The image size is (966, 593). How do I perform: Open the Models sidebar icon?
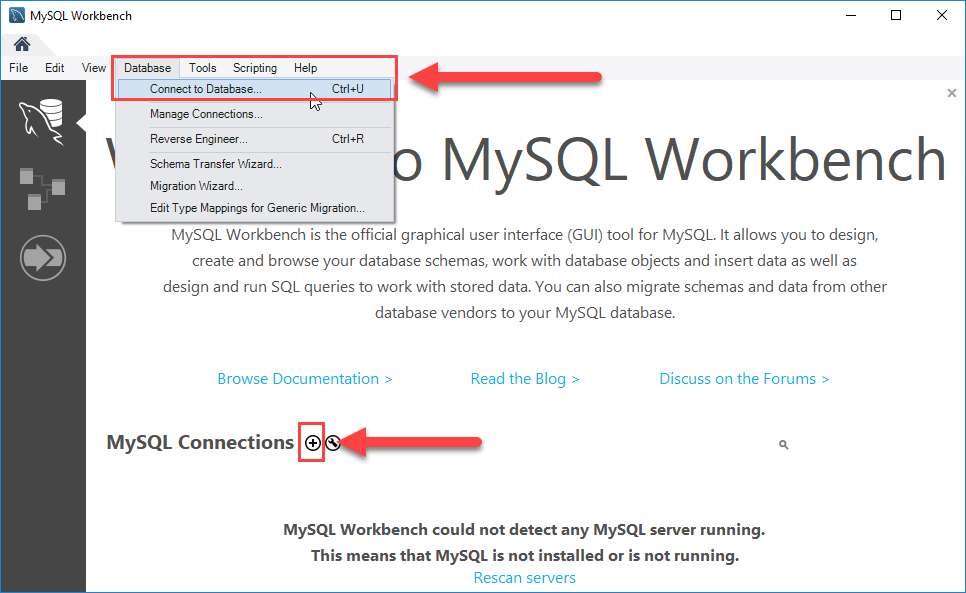coord(42,188)
